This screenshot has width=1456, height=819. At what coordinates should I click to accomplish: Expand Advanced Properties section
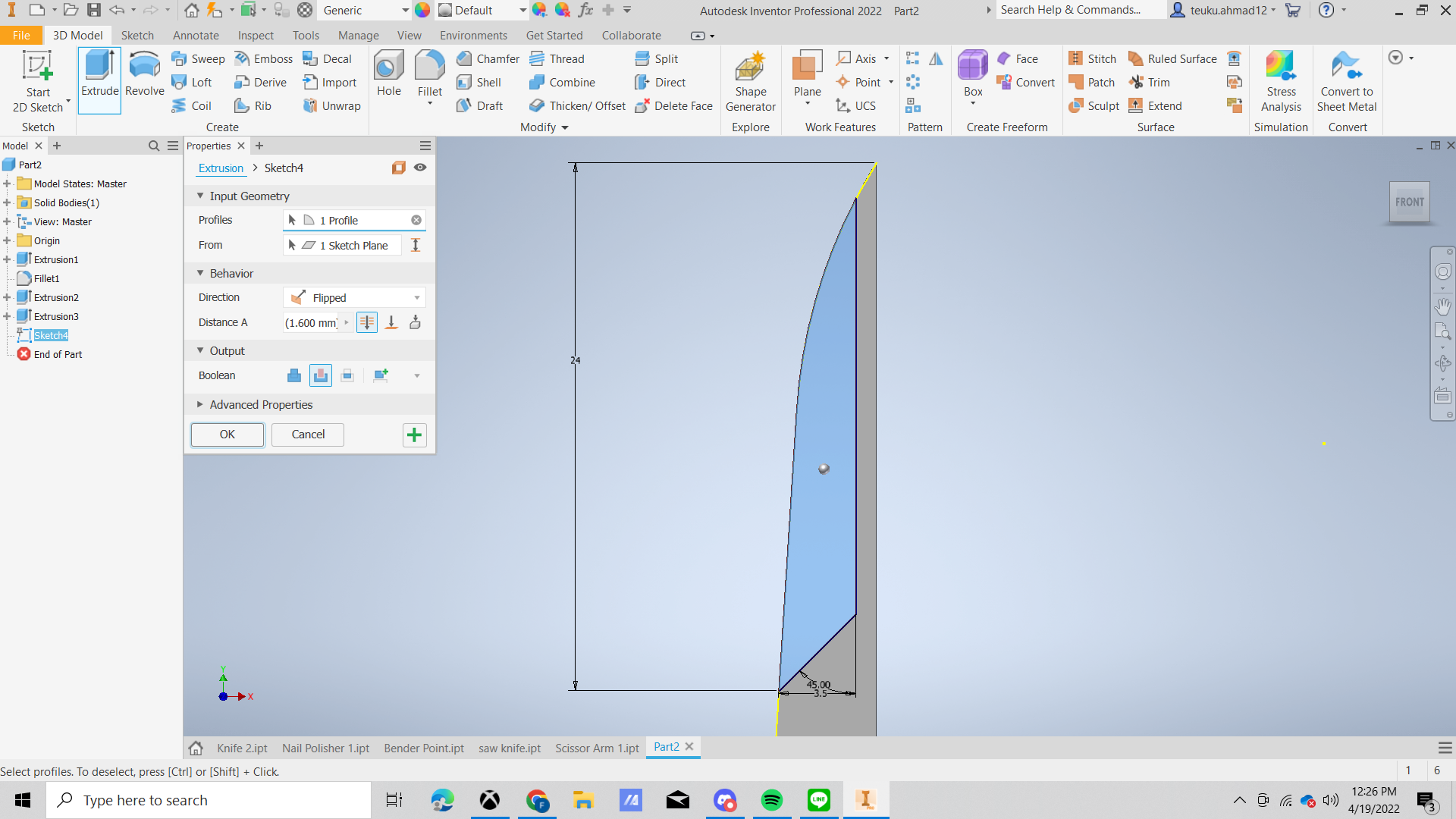click(x=200, y=405)
